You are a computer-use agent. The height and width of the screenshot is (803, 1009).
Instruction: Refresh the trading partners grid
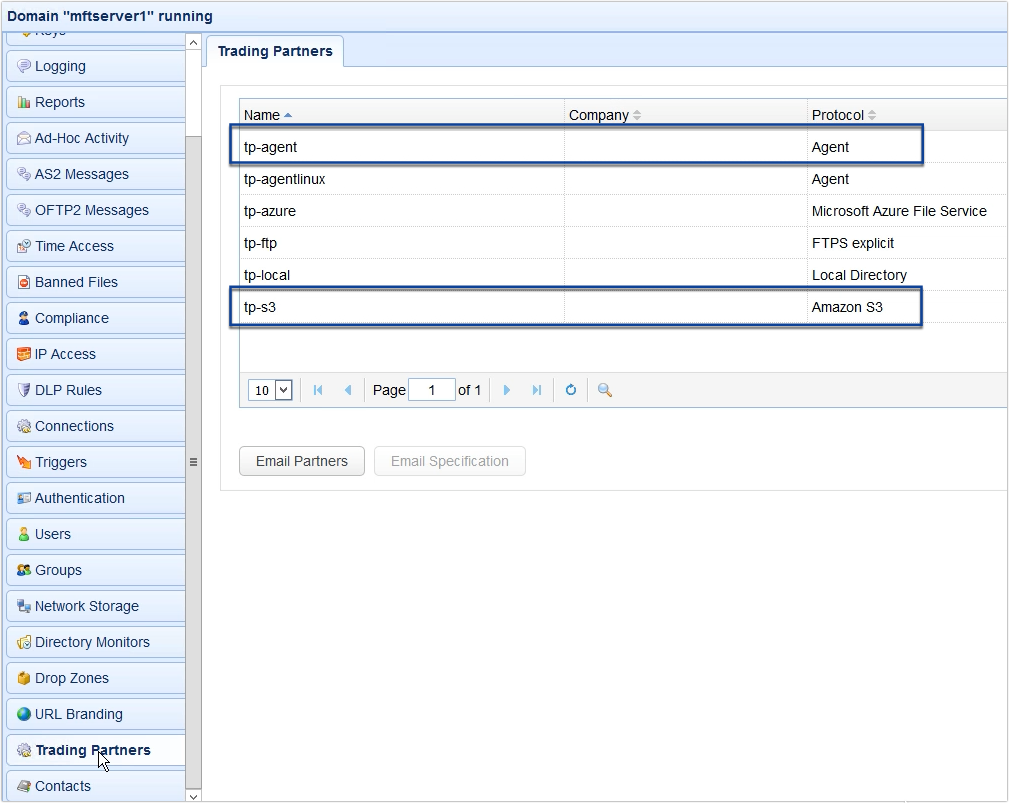point(570,390)
